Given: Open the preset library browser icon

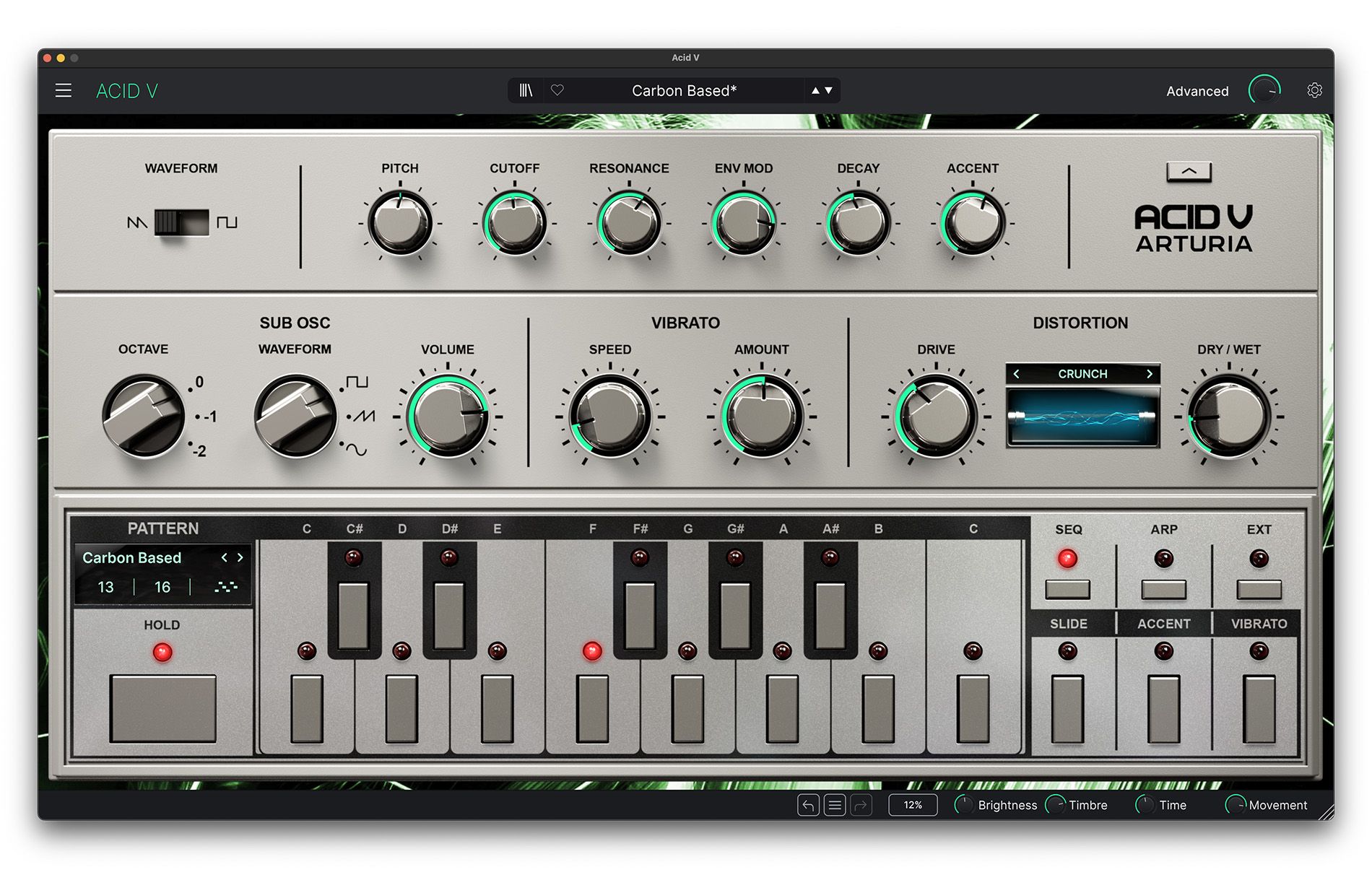Looking at the screenshot, I should pos(526,90).
